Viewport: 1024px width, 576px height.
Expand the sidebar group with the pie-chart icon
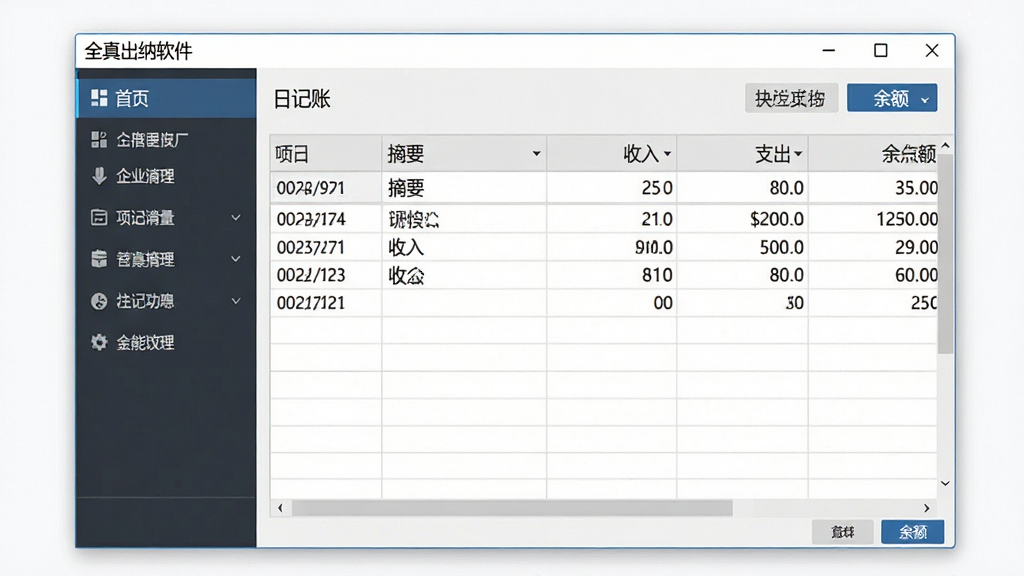[x=236, y=301]
